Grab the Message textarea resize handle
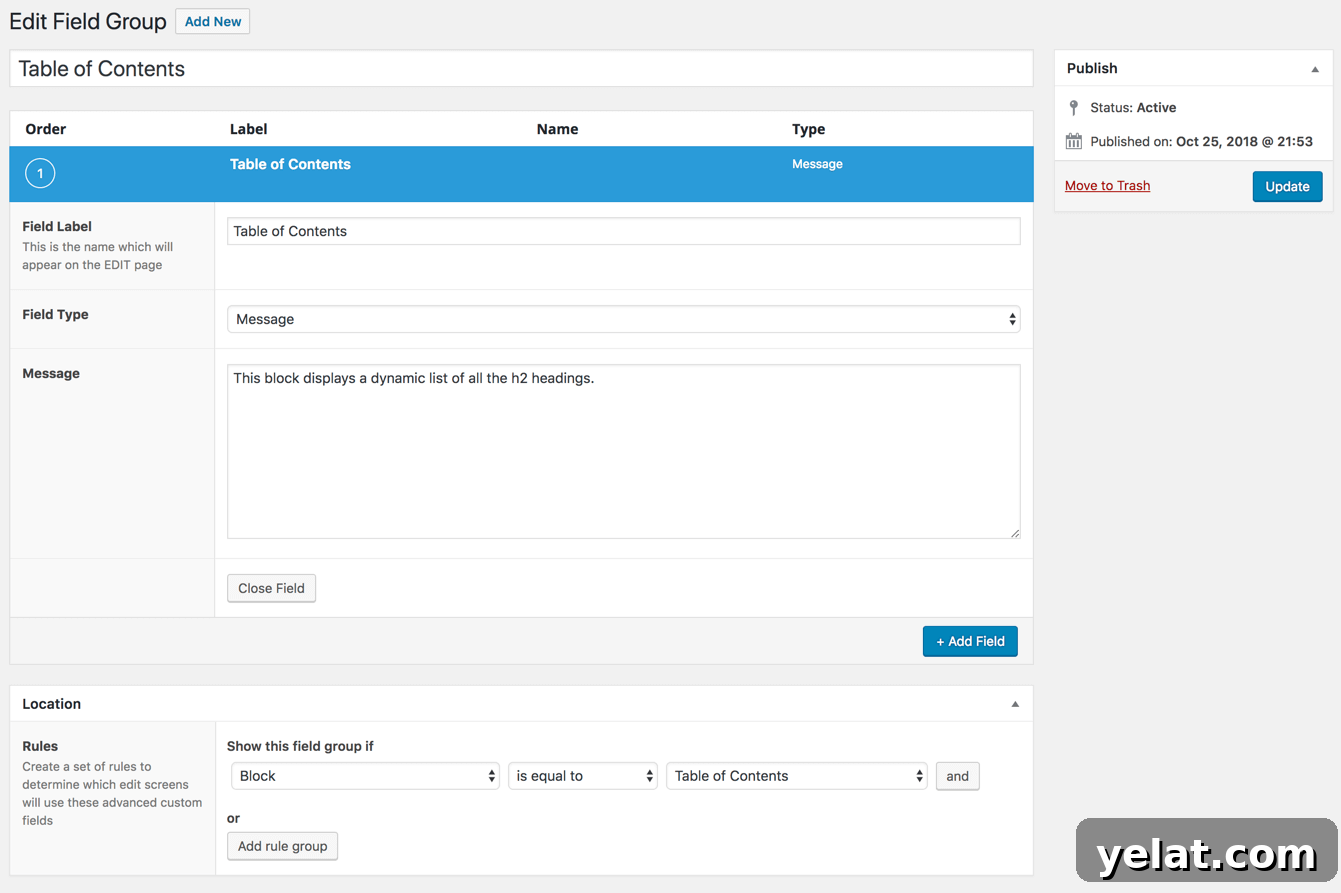The image size is (1341, 893). 1014,532
